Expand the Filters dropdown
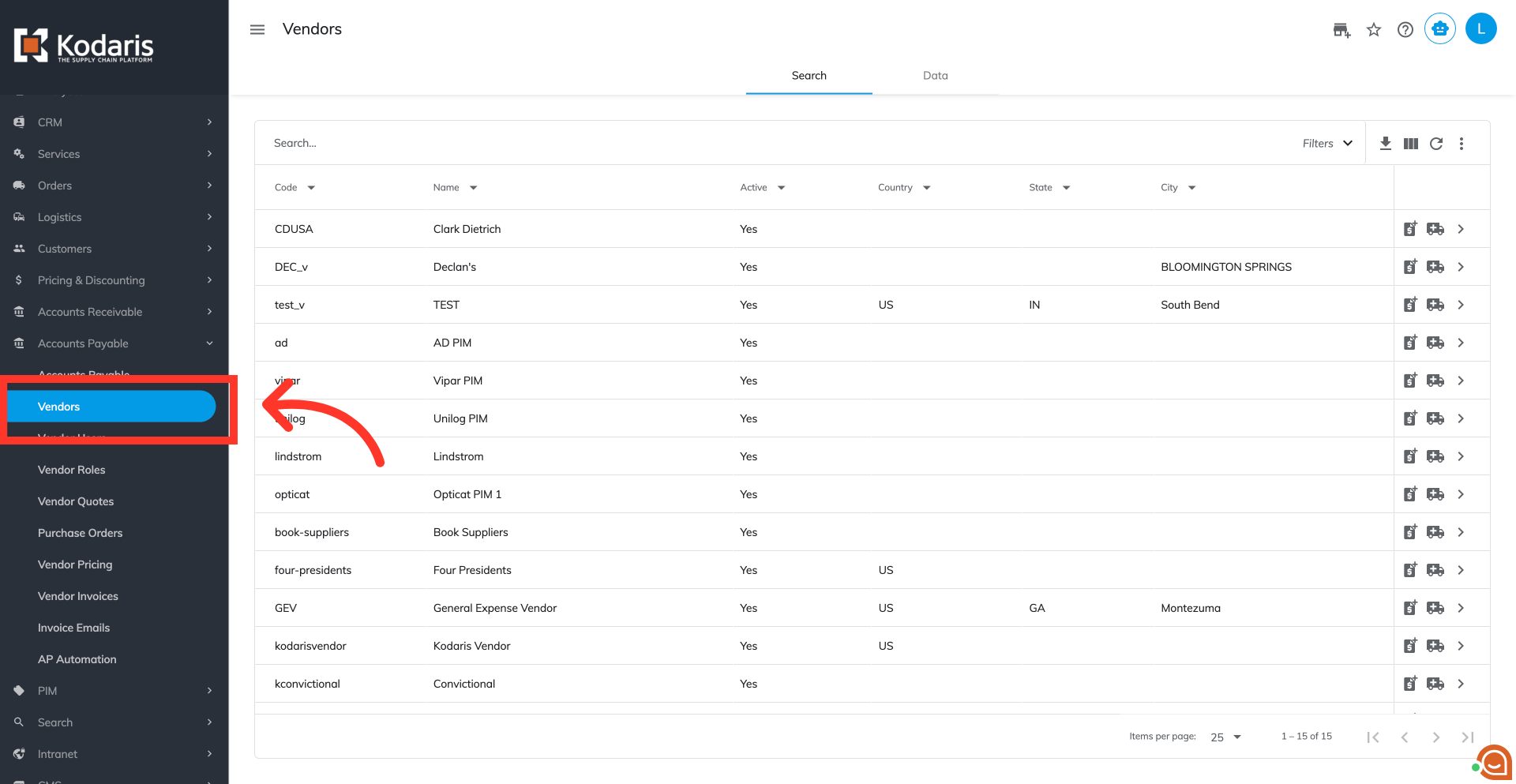This screenshot has height=784, width=1516. [x=1327, y=143]
